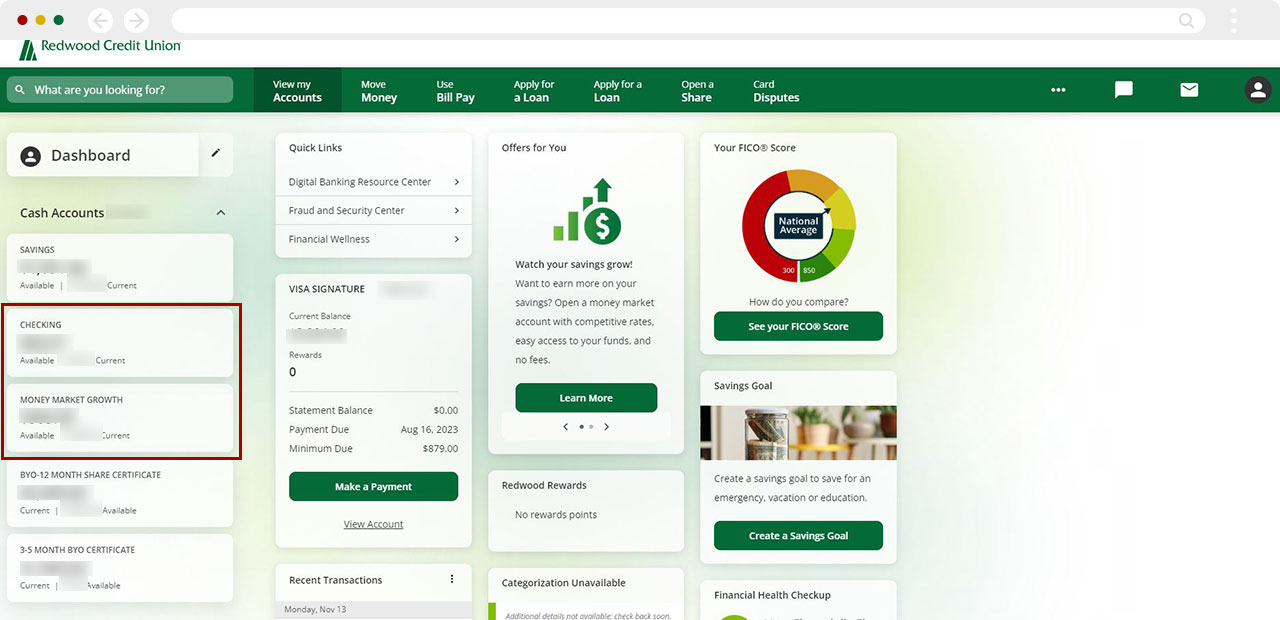
Task: Click Learn More button in offers
Action: coord(586,398)
